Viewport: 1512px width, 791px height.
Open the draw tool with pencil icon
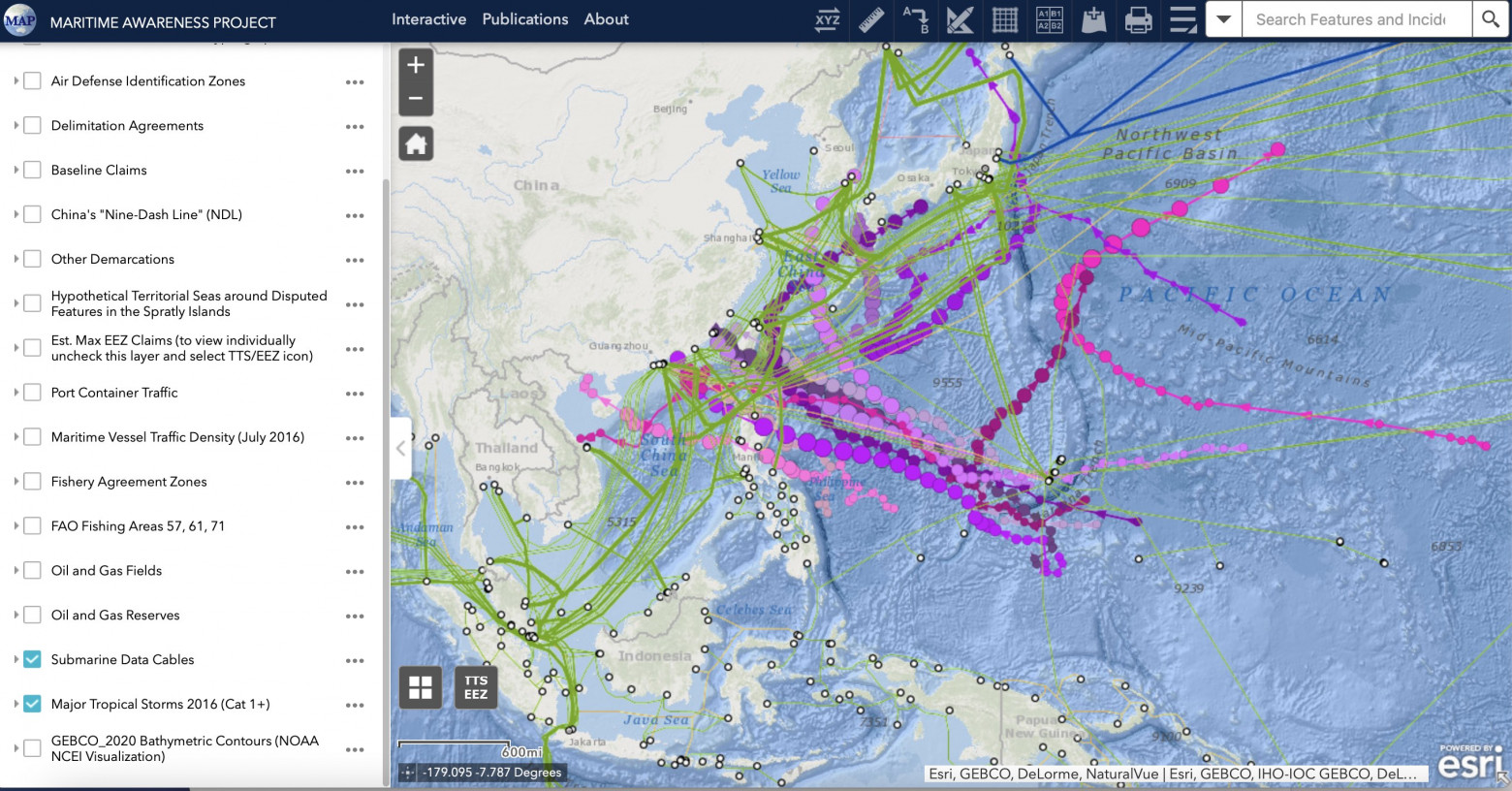click(961, 19)
